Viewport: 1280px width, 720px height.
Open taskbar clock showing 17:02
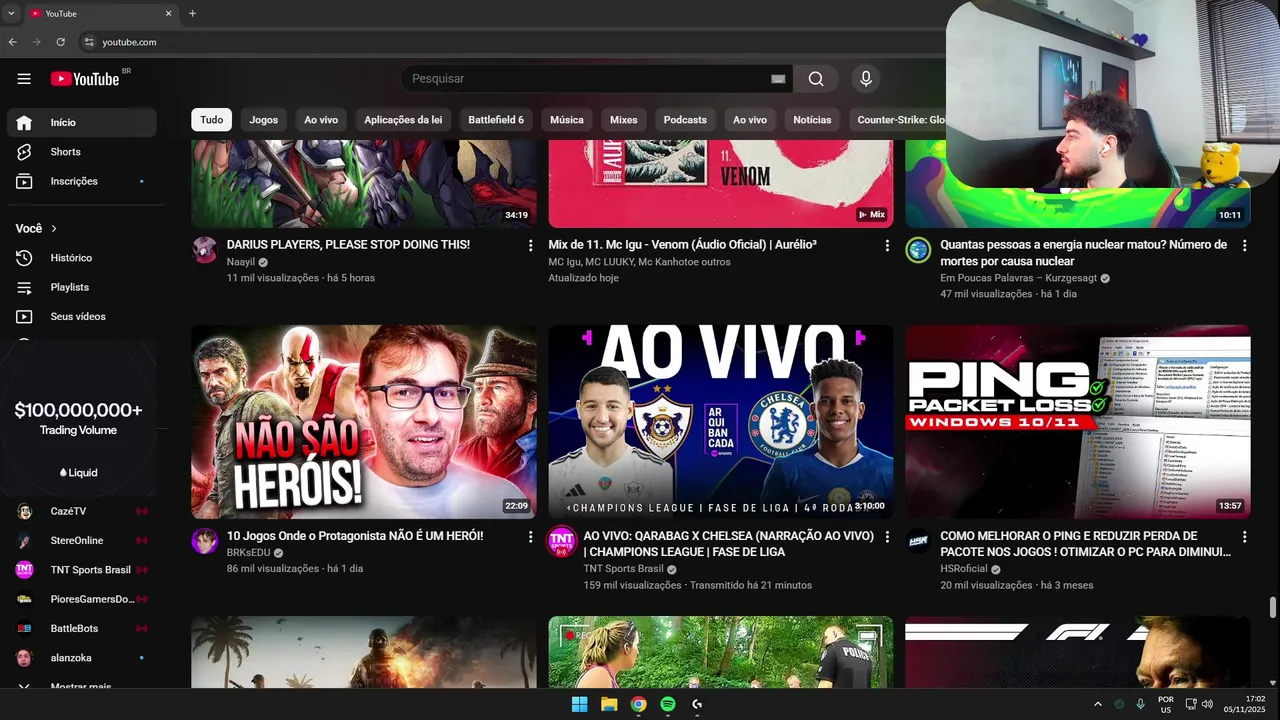(1245, 704)
